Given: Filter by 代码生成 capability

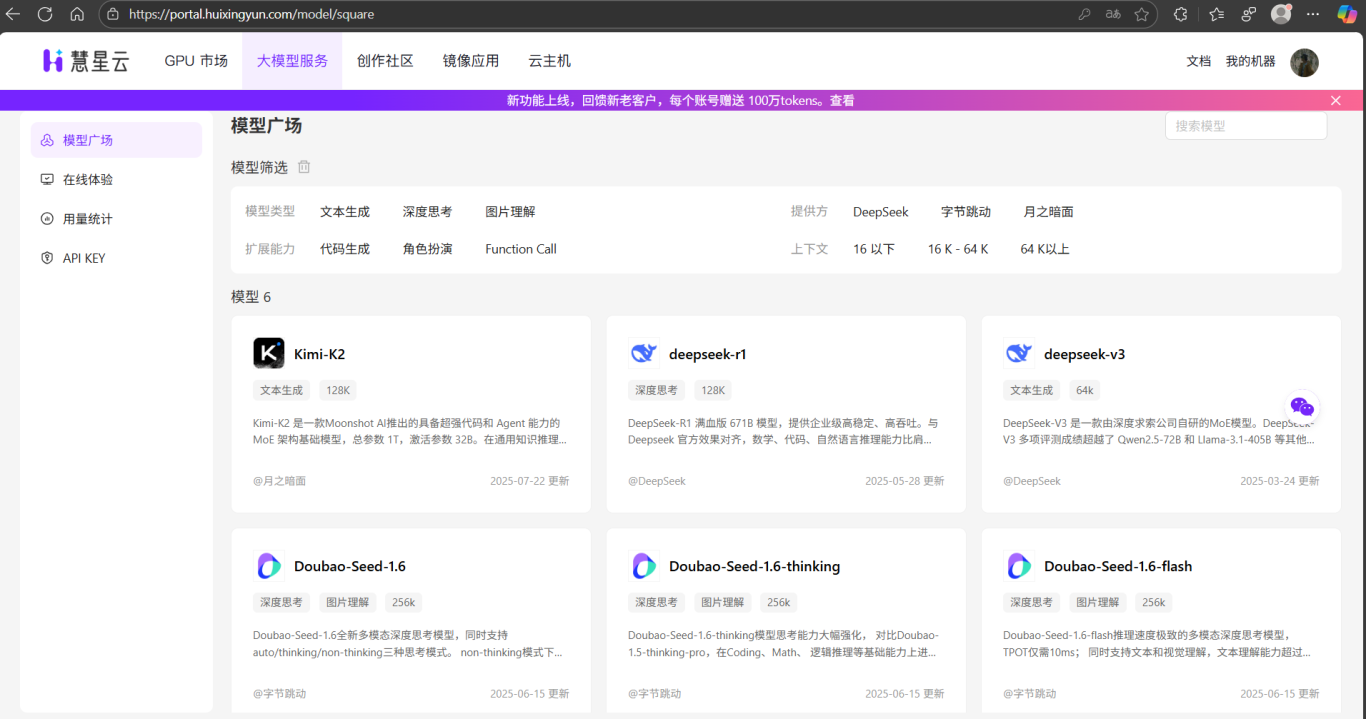Looking at the screenshot, I should coord(345,249).
